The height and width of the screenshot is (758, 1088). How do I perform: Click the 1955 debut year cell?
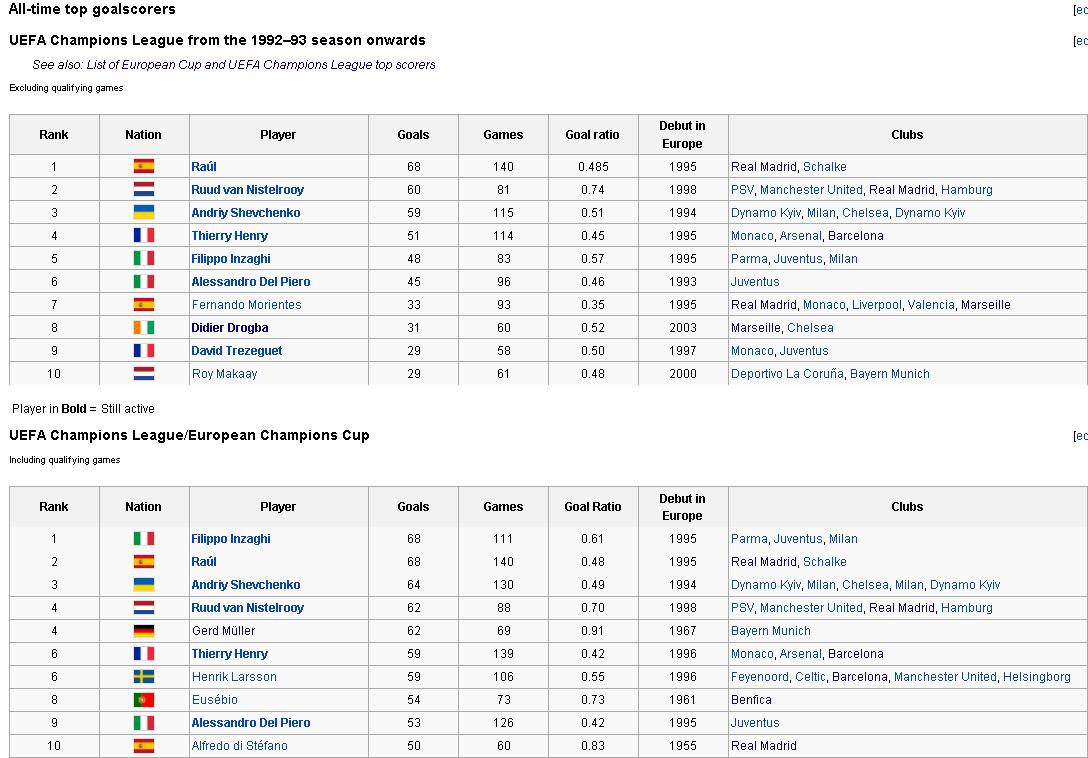(683, 746)
